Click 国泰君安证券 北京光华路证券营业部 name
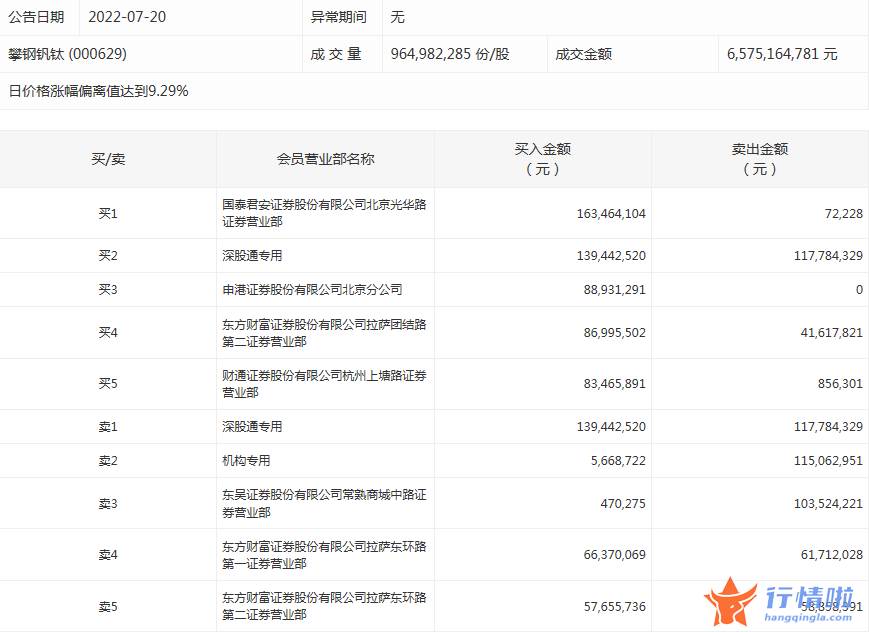Viewport: 869px width, 632px height. point(324,213)
